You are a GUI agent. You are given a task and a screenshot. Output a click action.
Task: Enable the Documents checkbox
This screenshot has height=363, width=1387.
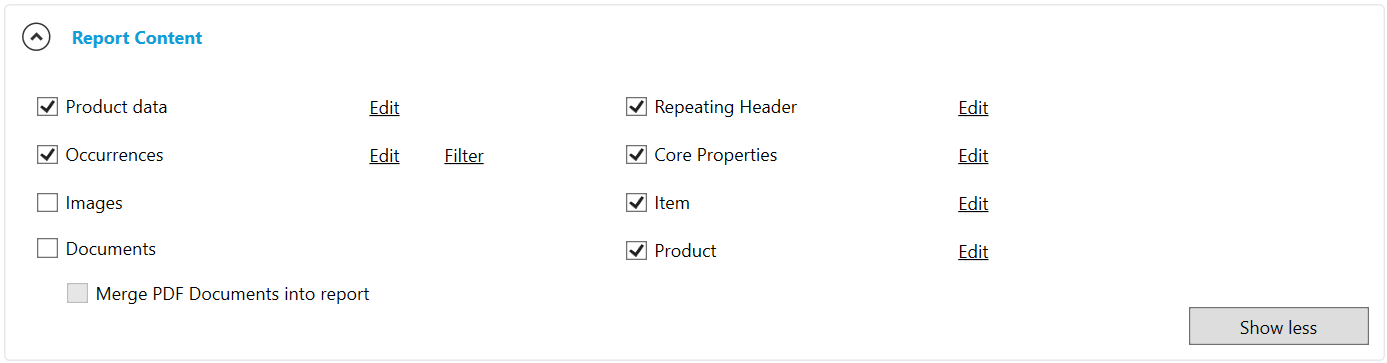tap(47, 249)
